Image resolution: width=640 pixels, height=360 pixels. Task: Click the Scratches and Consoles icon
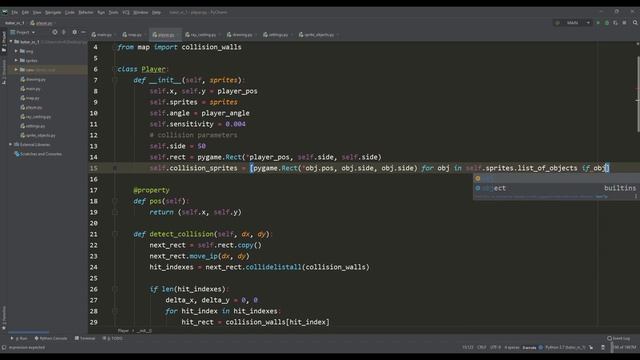click(x=17, y=154)
